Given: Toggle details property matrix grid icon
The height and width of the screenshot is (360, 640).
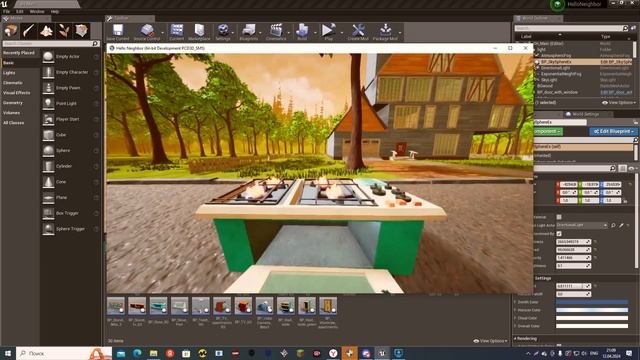Looking at the screenshot, I should pos(622,168).
